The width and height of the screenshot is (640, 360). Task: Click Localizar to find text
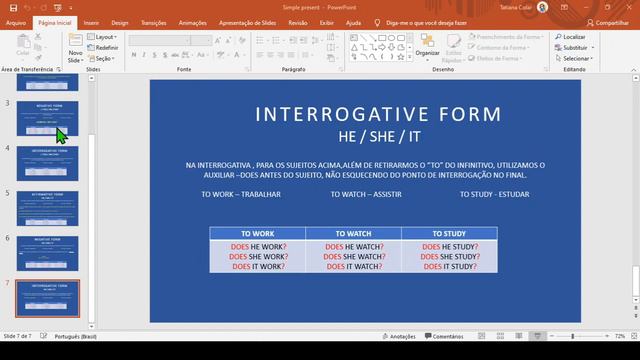click(570, 37)
